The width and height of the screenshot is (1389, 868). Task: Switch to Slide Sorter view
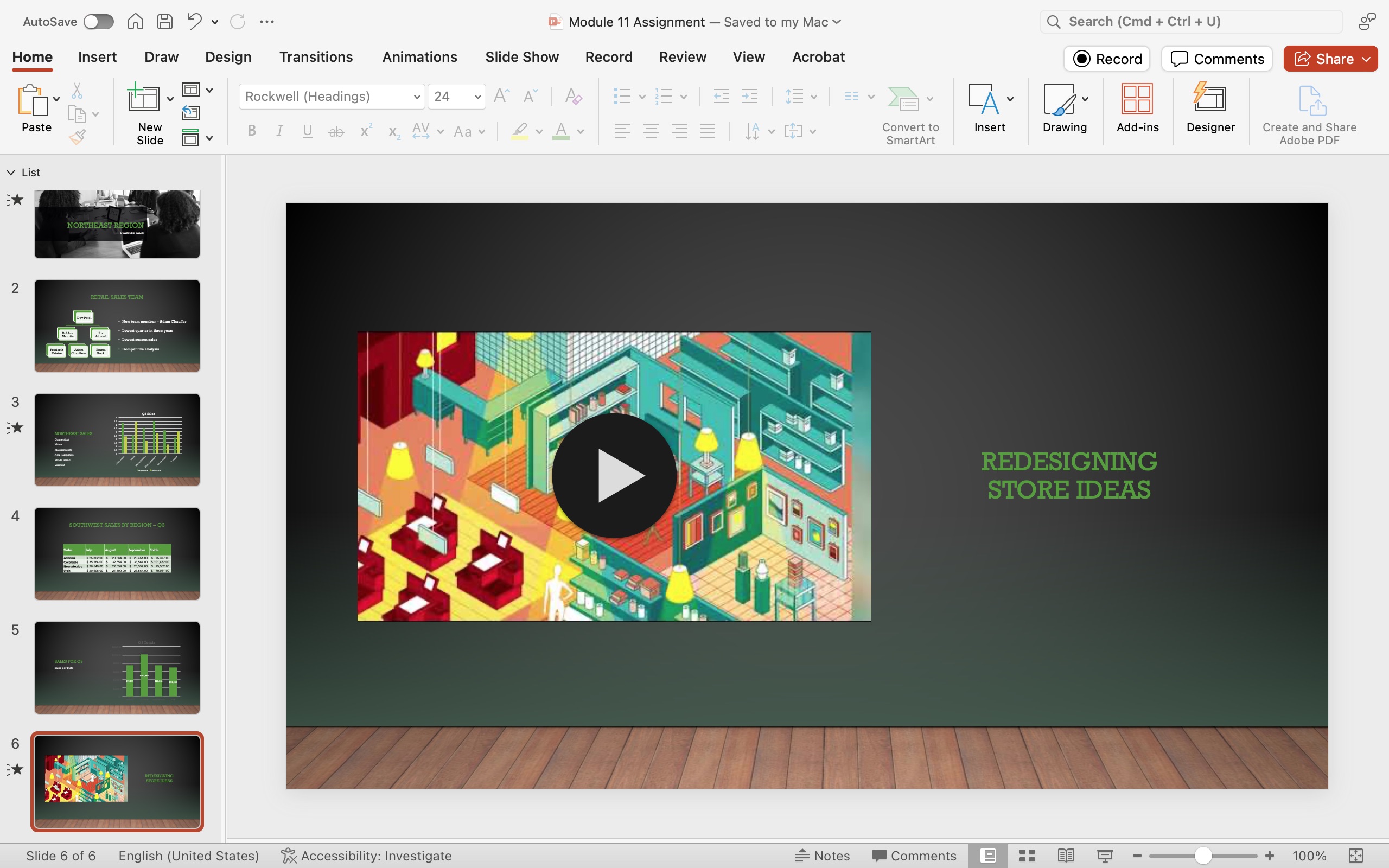[1027, 856]
